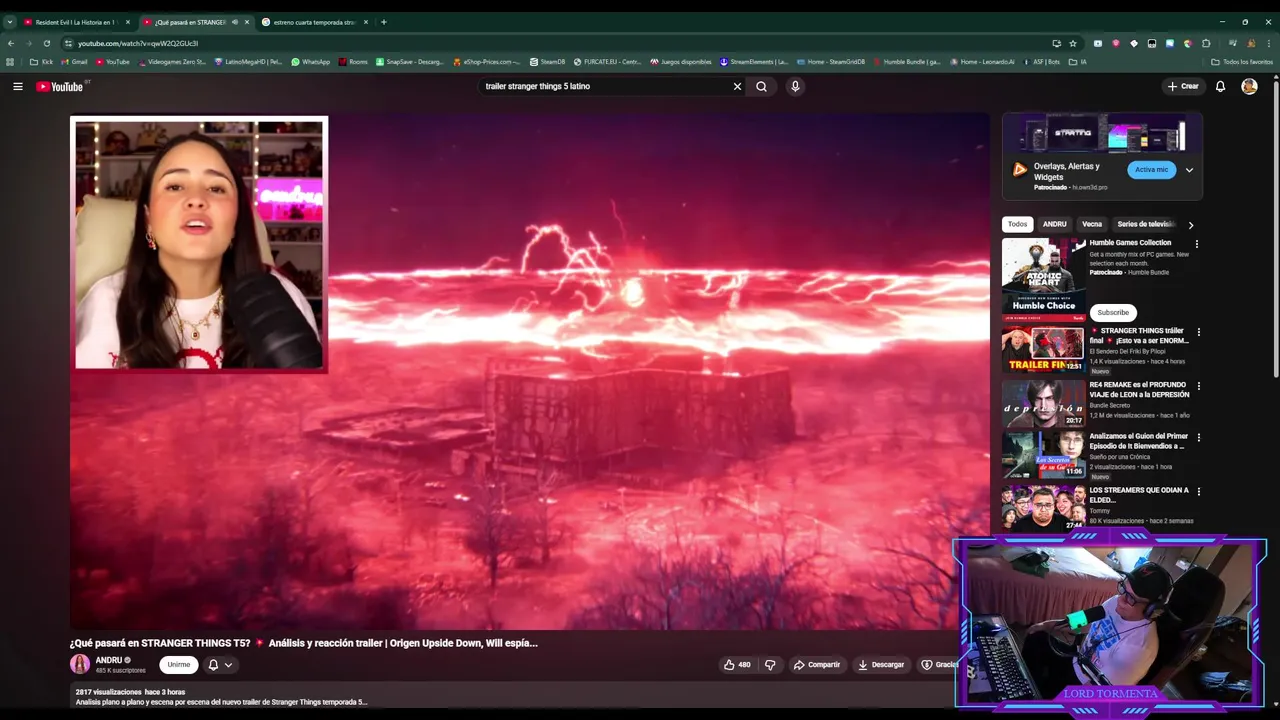Screen dimensions: 1280x720
Task: Open options for Analizamos el Guion video
Action: pos(1199,438)
